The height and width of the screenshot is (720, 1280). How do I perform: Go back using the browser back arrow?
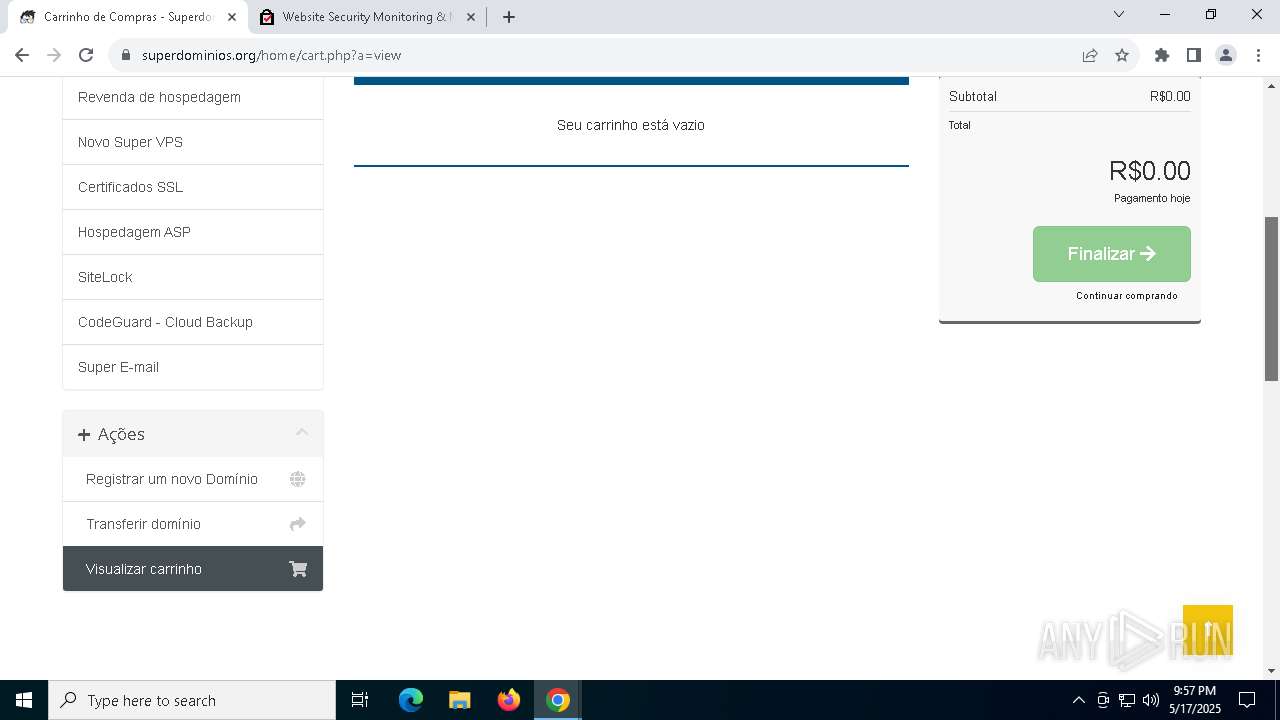(x=22, y=55)
